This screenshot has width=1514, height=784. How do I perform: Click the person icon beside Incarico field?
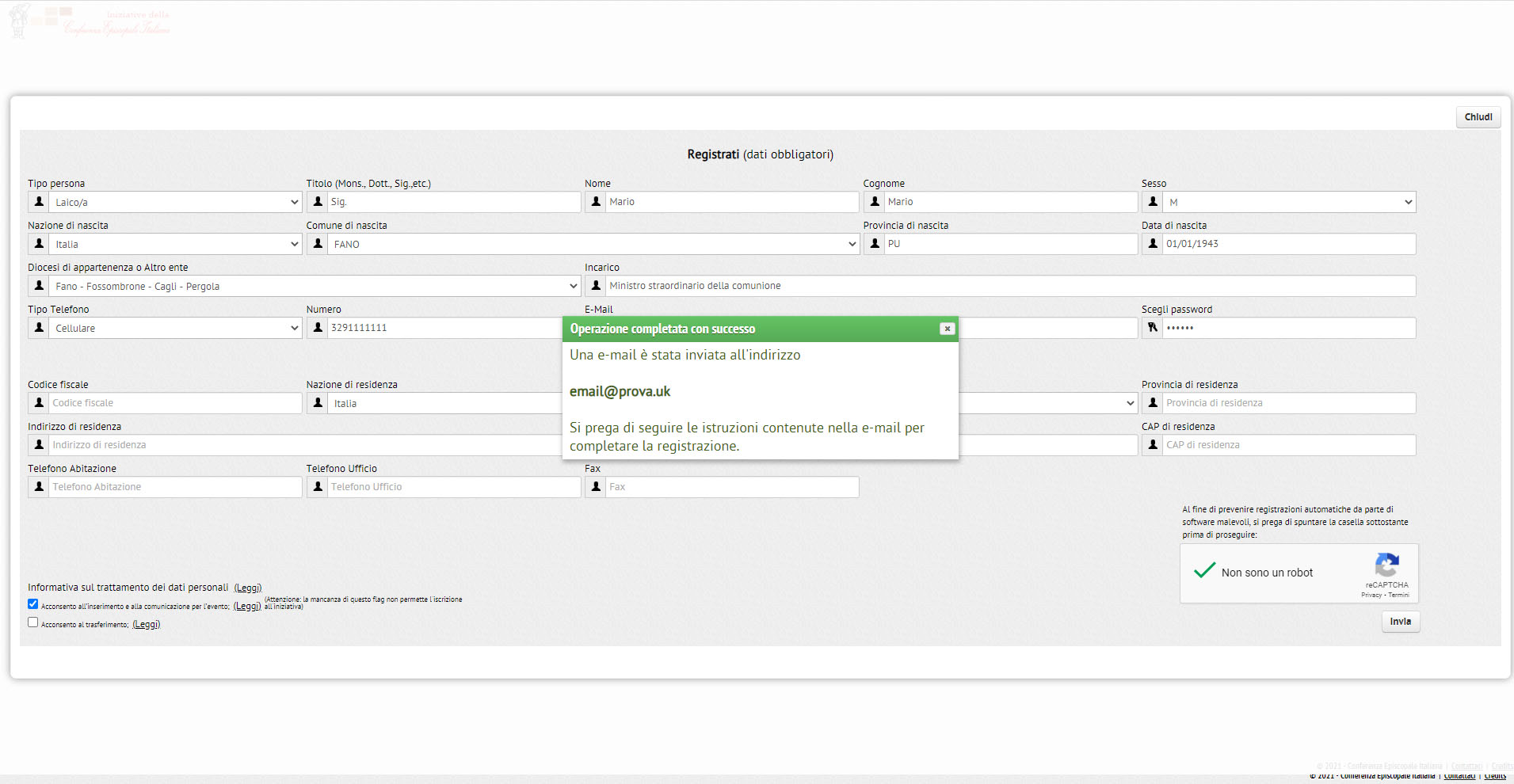596,286
